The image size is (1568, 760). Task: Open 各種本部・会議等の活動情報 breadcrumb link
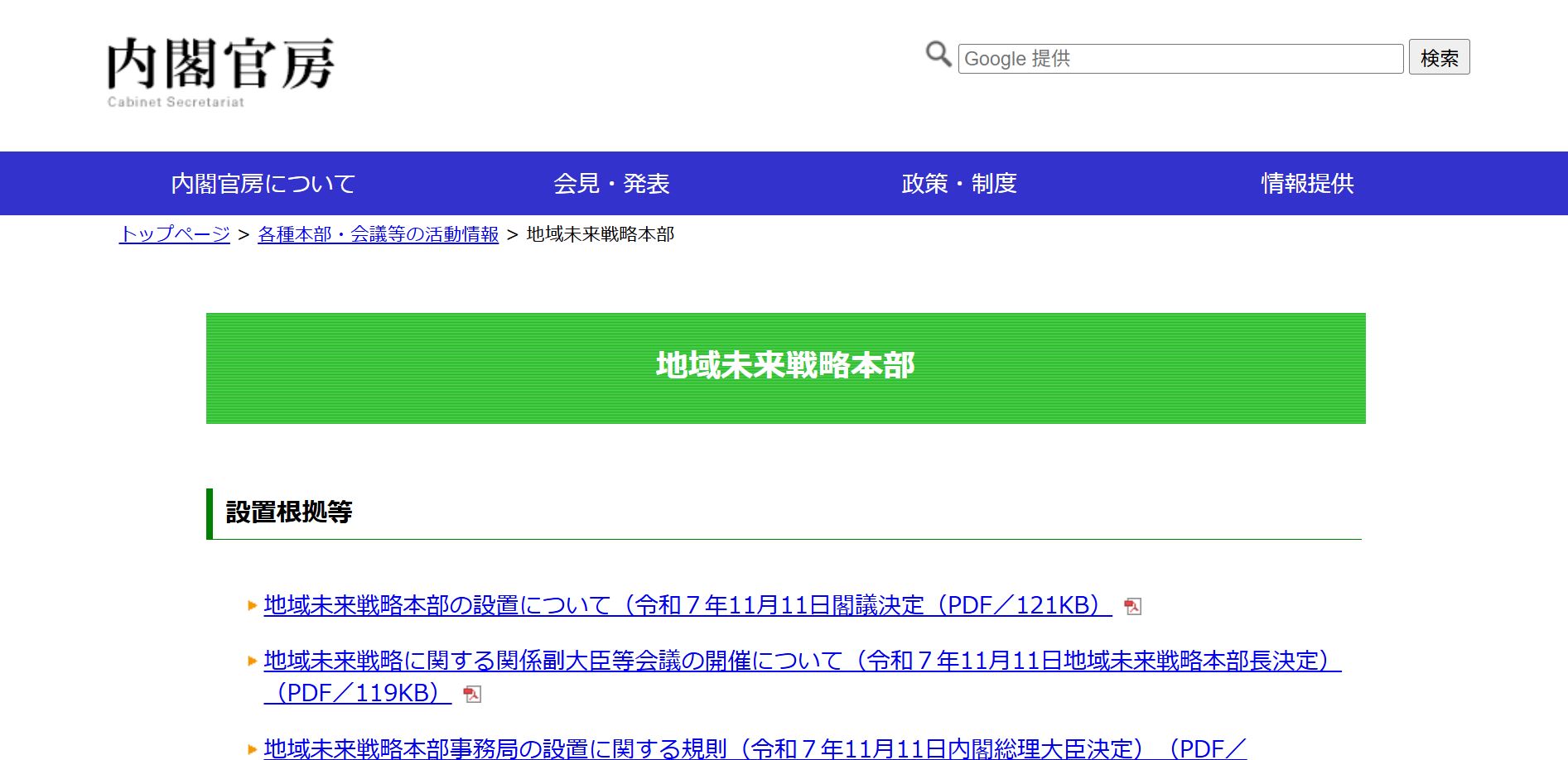tap(378, 234)
